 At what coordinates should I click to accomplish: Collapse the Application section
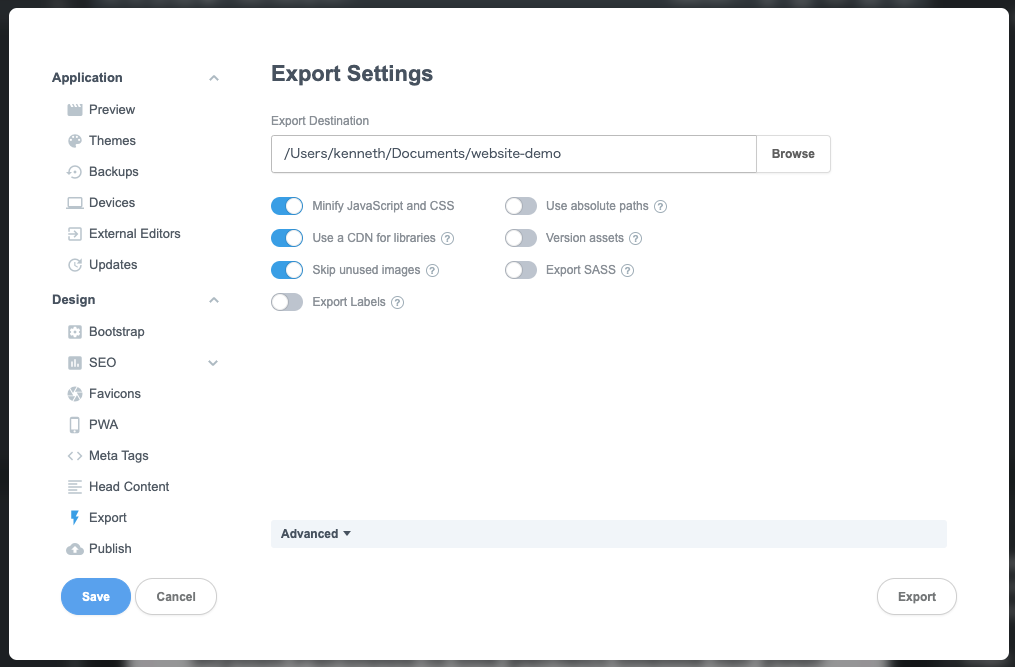pyautogui.click(x=213, y=77)
